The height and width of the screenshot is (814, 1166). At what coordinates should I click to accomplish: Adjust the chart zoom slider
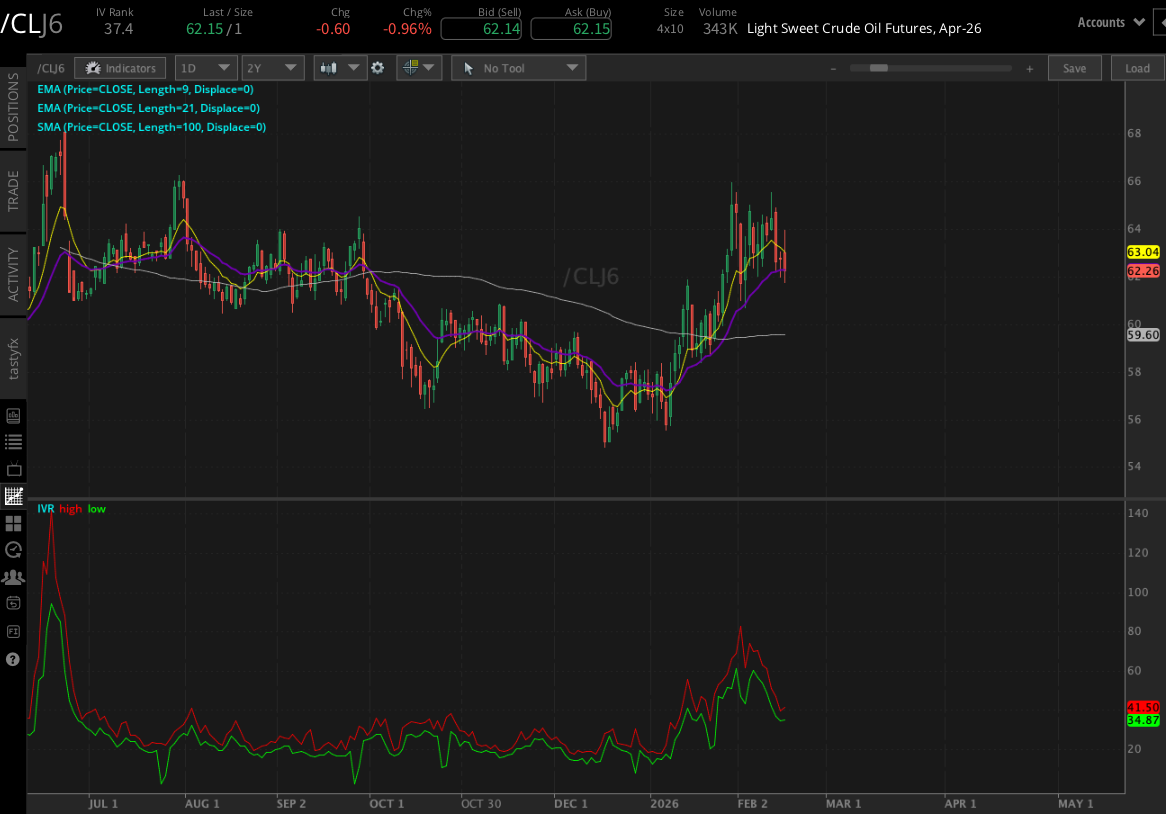coord(880,68)
